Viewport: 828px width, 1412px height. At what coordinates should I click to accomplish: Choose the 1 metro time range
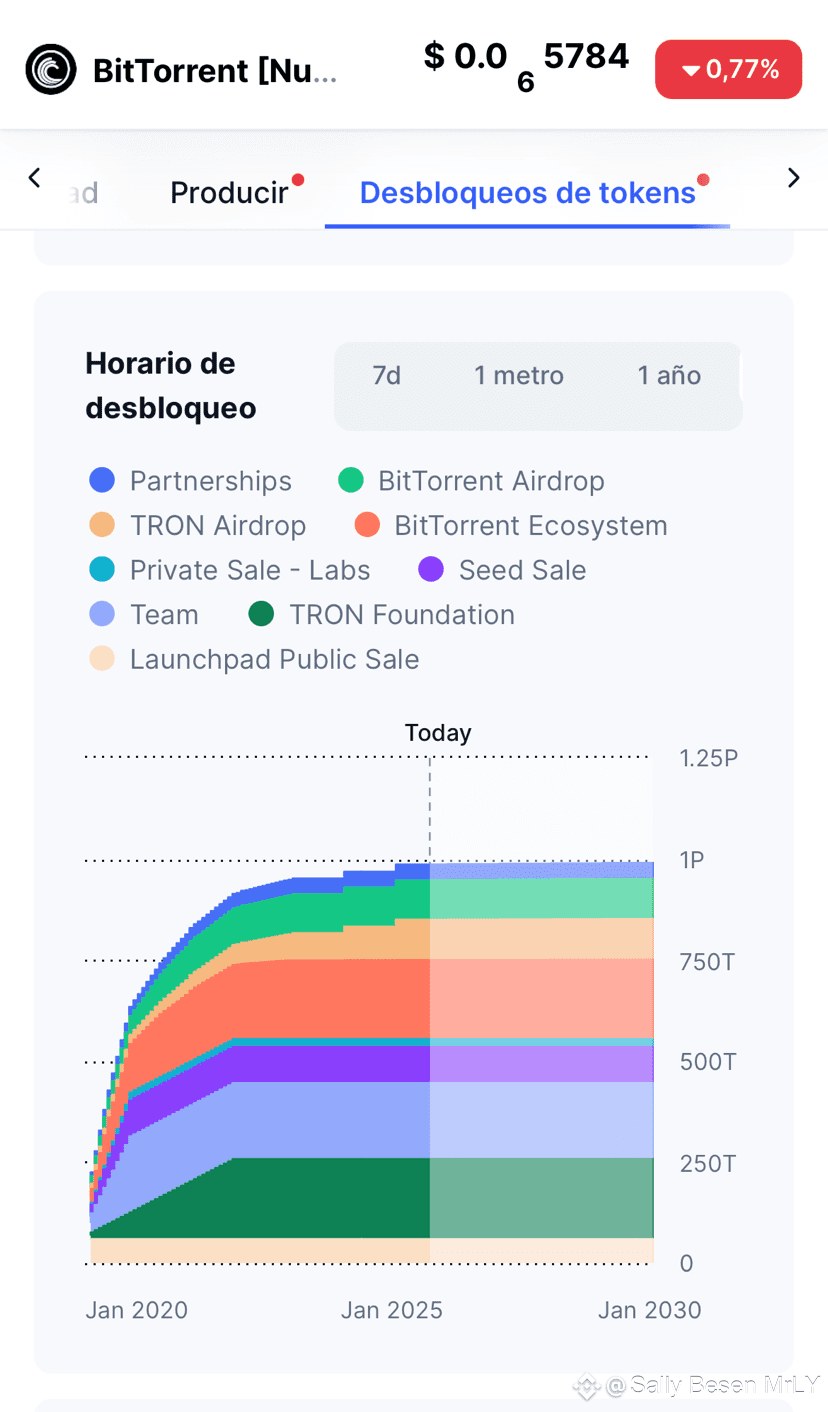click(x=519, y=376)
